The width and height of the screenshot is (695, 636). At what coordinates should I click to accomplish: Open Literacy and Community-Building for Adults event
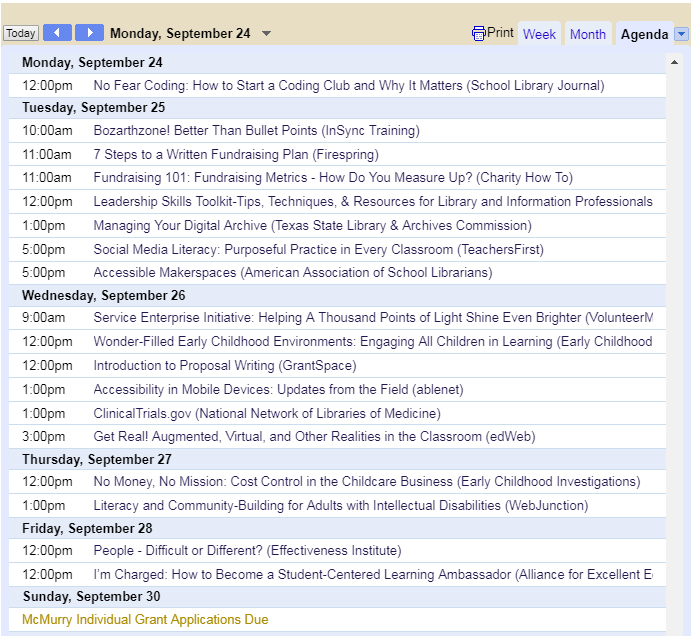(341, 506)
